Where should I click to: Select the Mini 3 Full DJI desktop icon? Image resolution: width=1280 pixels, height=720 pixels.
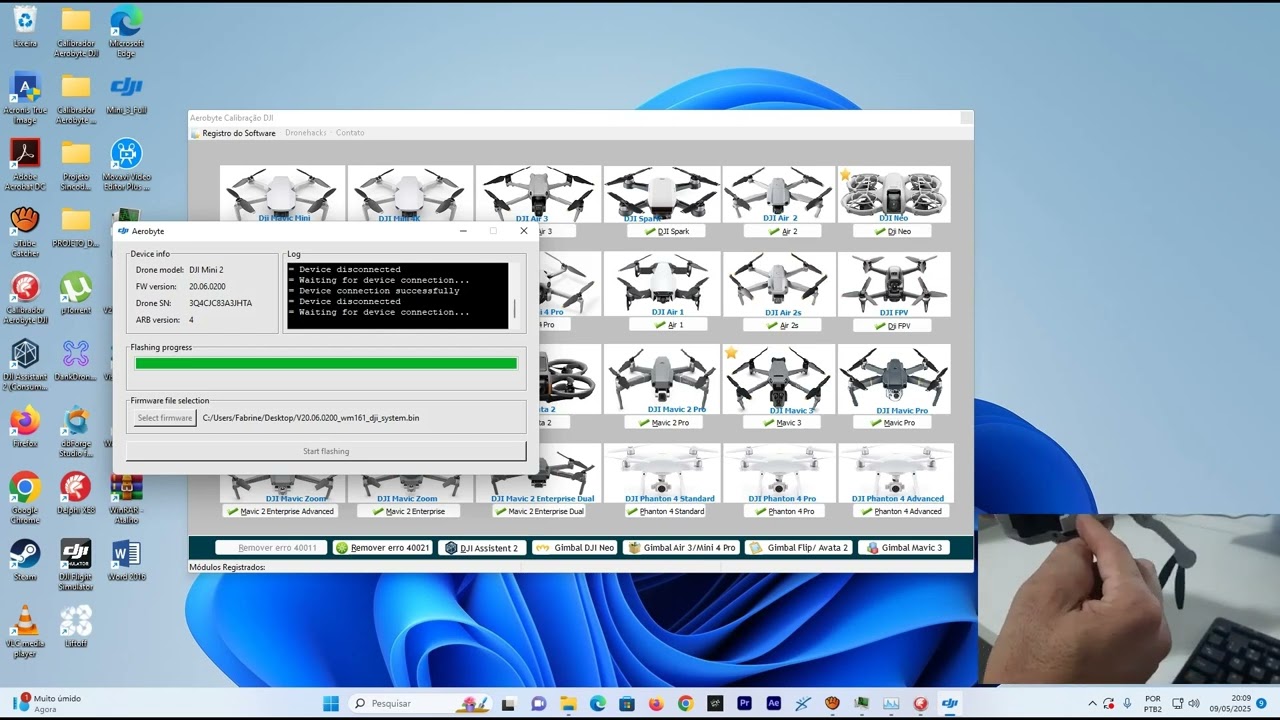pos(126,94)
